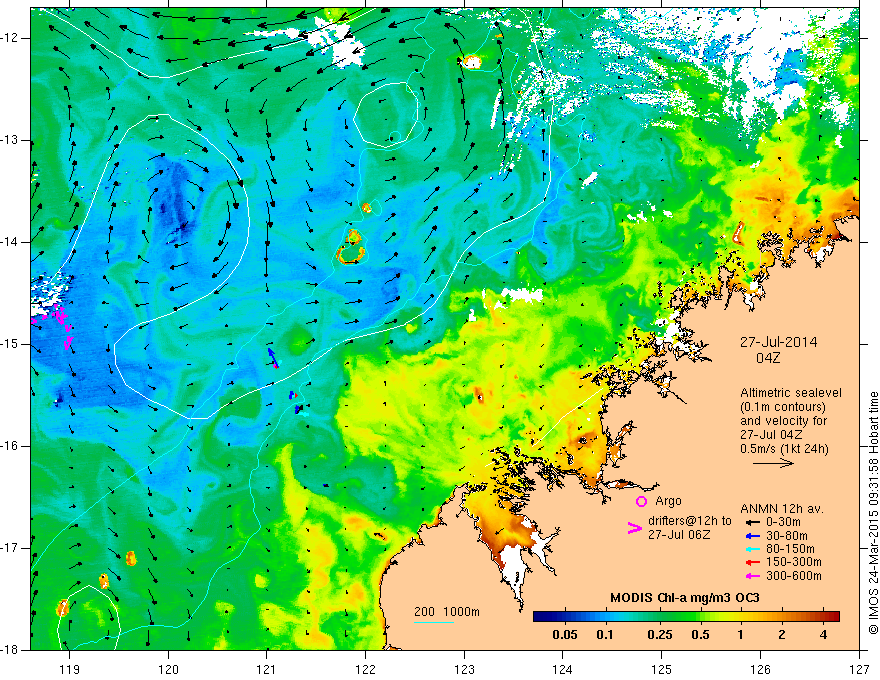Click the magenta drifters chevron symbol in legend

634,528
